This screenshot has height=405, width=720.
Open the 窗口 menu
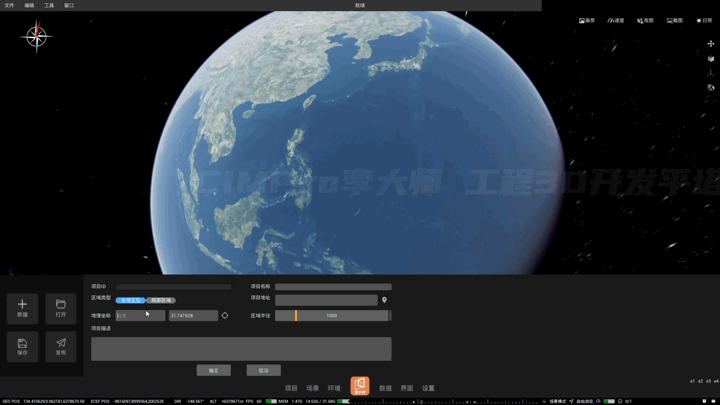69,6
